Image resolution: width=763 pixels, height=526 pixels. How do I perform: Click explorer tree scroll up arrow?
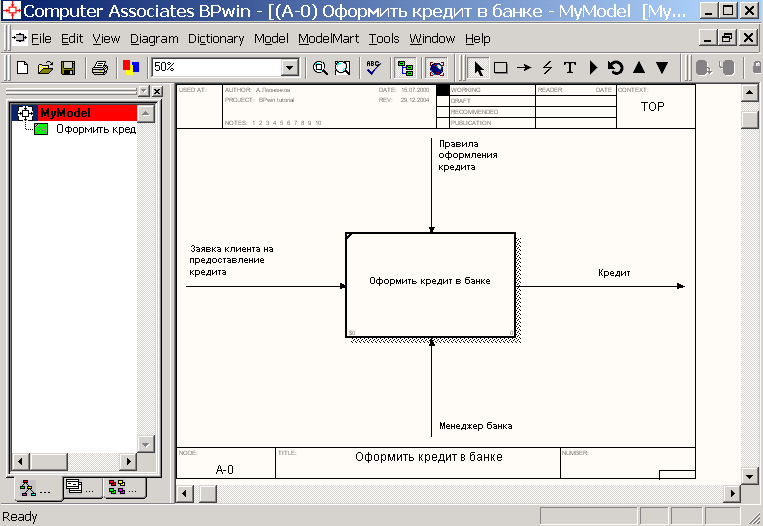coord(145,114)
